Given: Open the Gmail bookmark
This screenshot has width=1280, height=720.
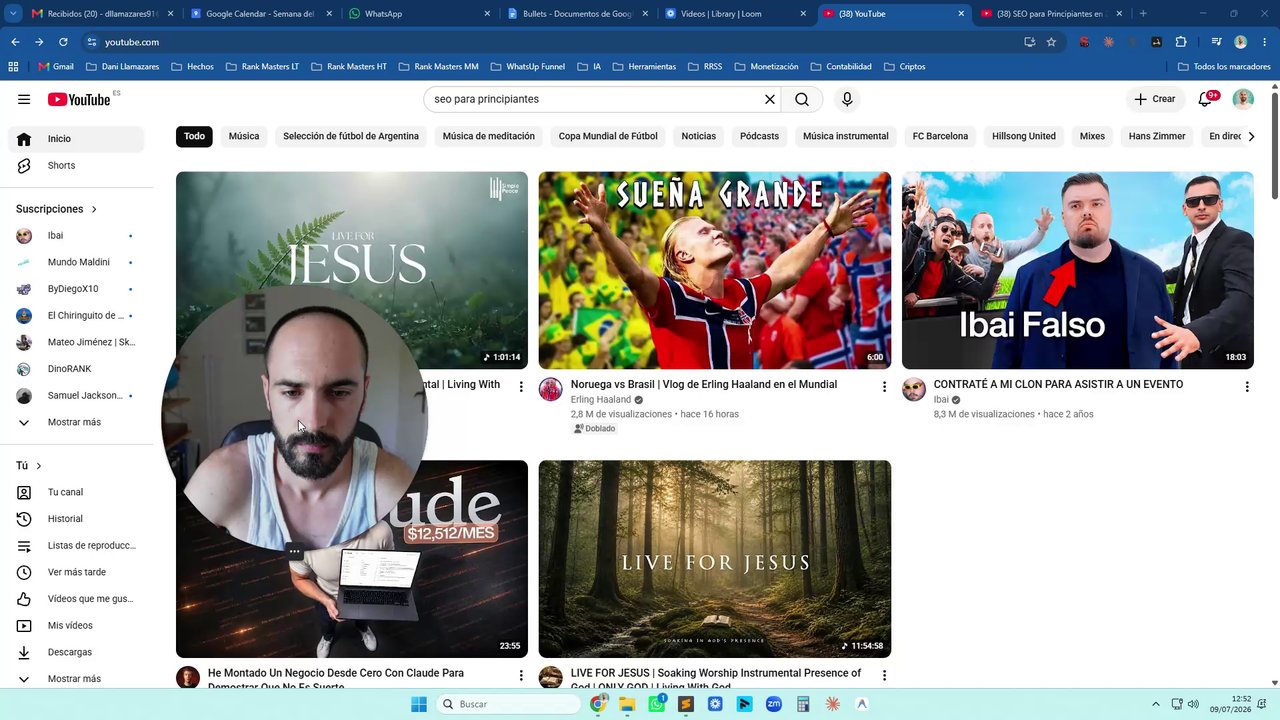Looking at the screenshot, I should coord(56,67).
